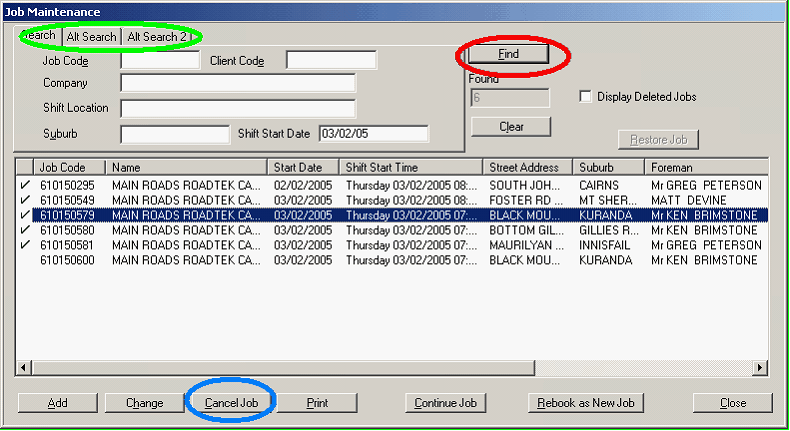Edit the Shift Start Date field
Screen dimensions: 790x431
(373, 133)
